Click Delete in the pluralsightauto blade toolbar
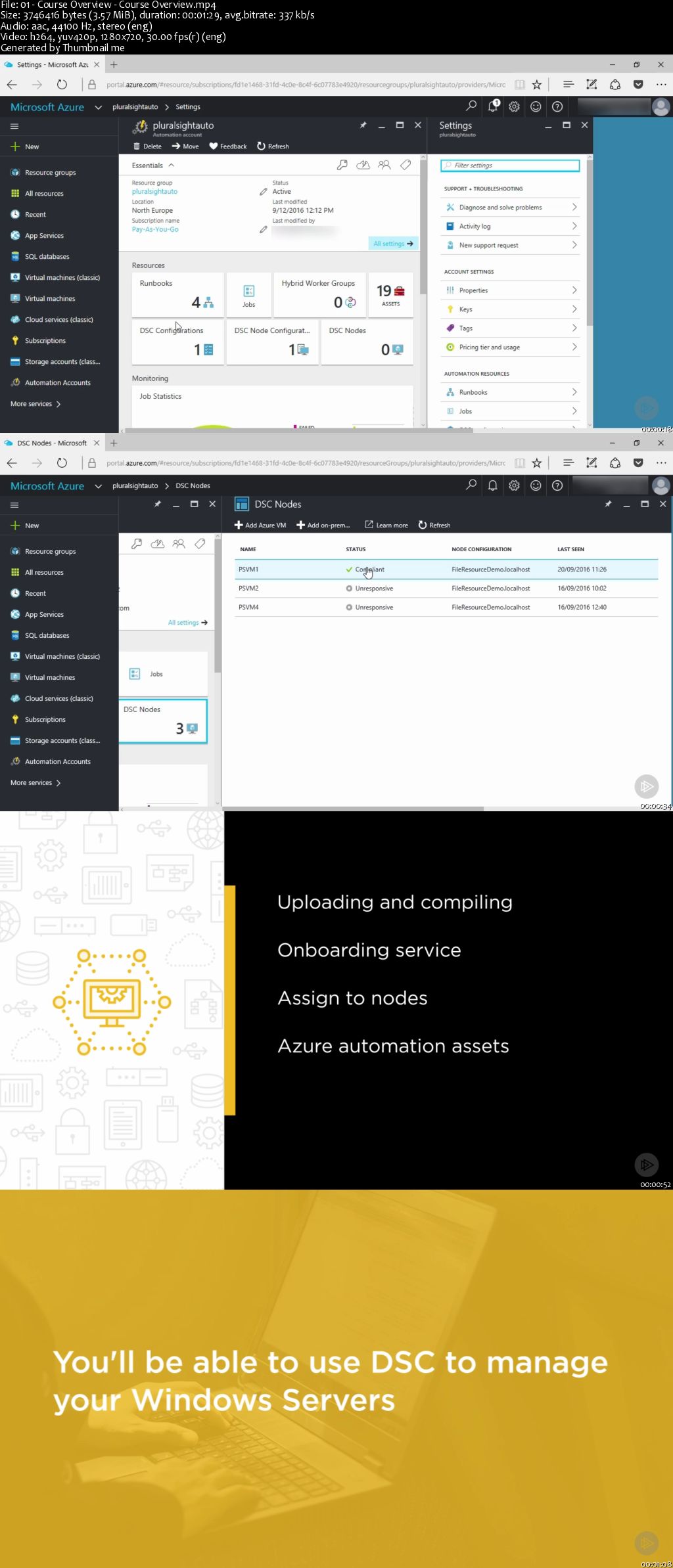This screenshot has height=1568, width=673. tap(147, 146)
